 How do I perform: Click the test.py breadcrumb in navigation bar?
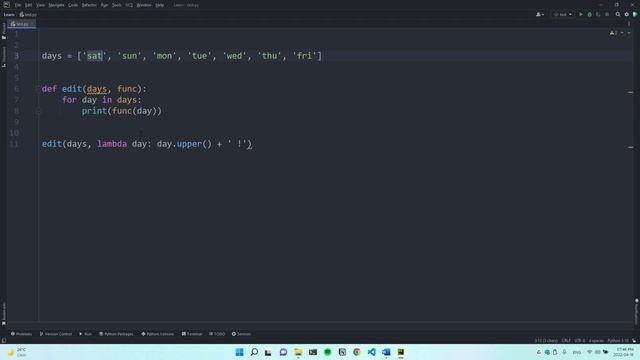[28, 14]
